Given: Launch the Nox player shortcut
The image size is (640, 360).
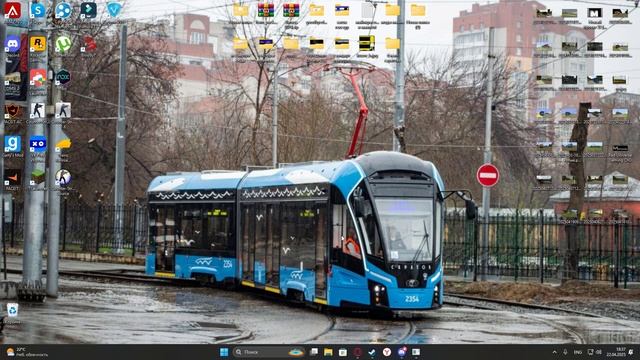Looking at the screenshot, I should [63, 77].
